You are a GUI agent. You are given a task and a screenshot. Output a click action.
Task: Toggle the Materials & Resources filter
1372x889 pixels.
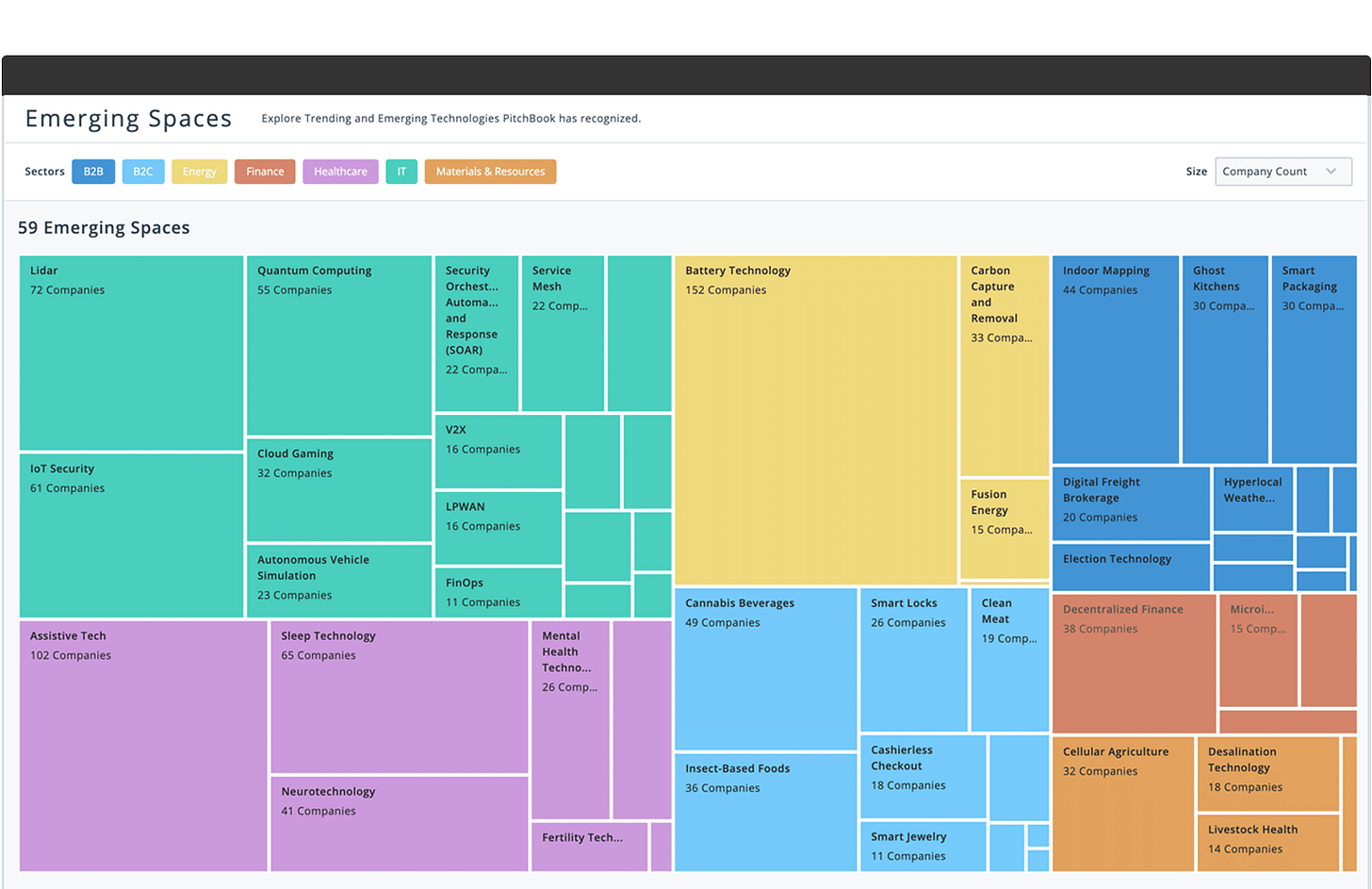[490, 172]
